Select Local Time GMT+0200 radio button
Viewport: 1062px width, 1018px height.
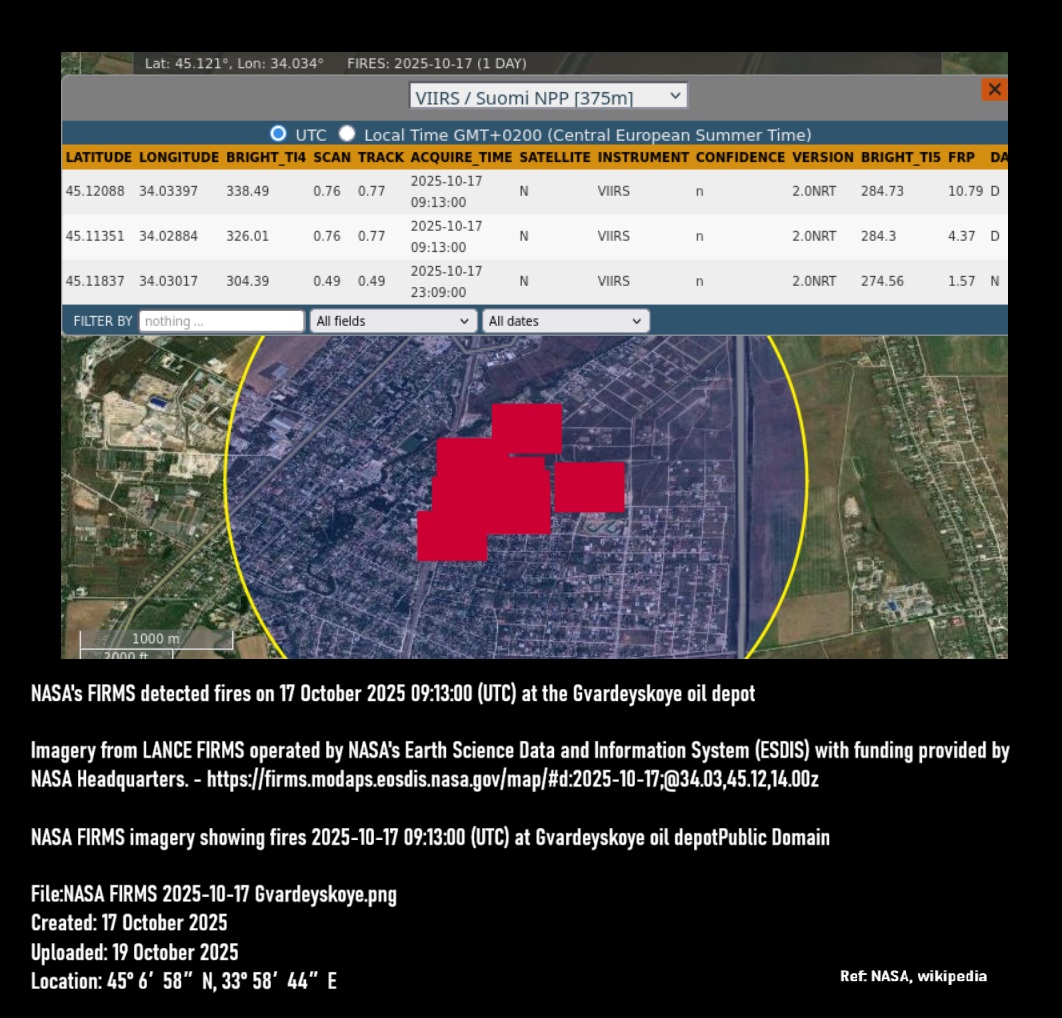tap(348, 134)
